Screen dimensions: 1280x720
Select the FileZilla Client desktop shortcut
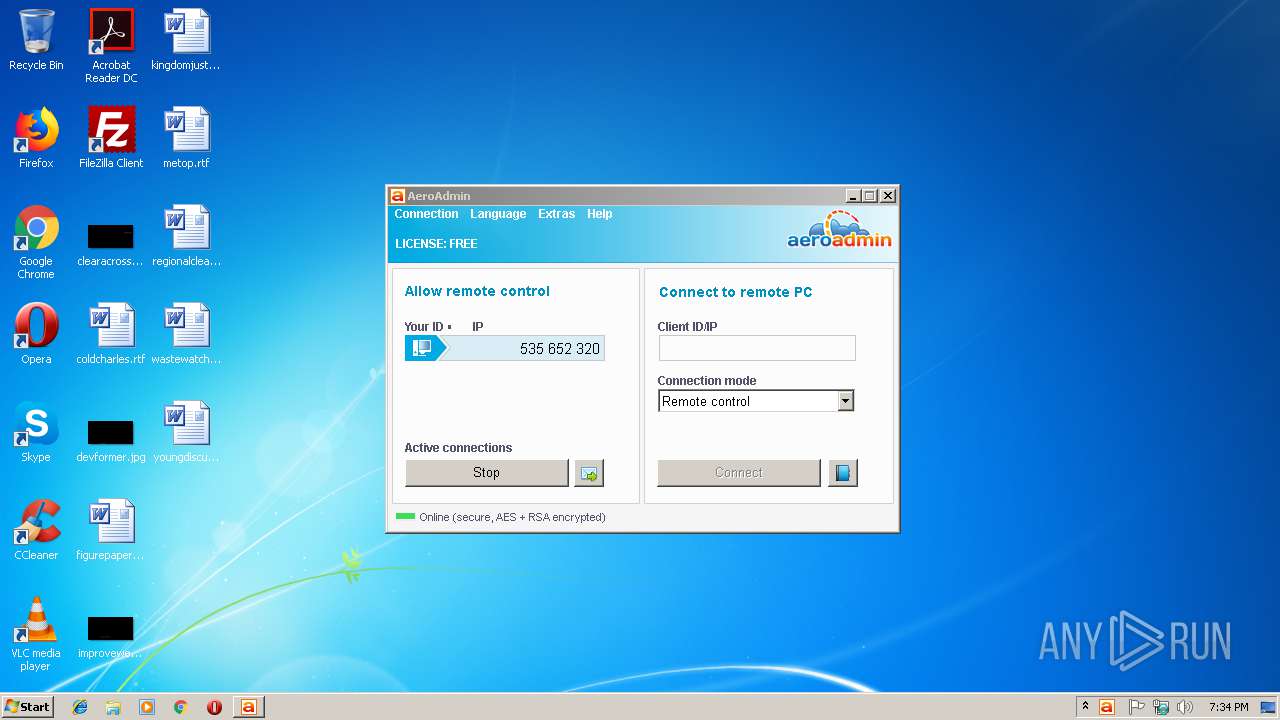point(111,138)
